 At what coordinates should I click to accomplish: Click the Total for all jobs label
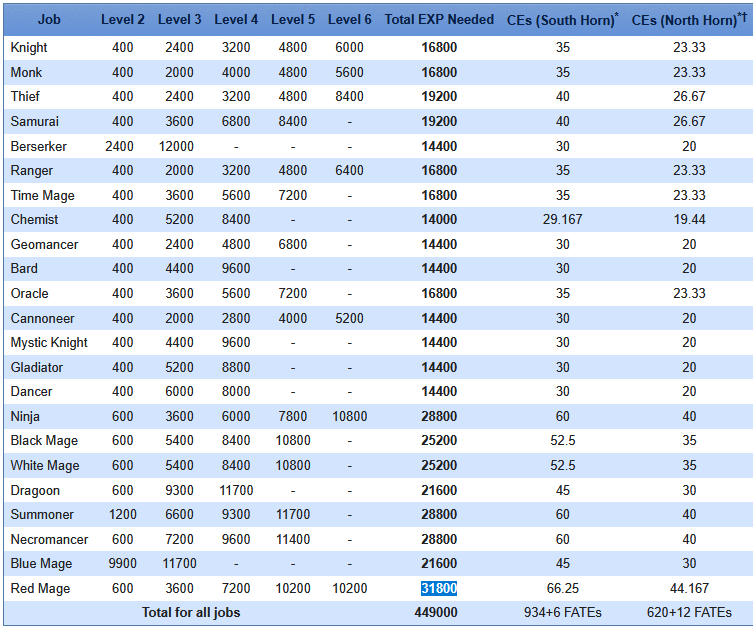click(191, 613)
